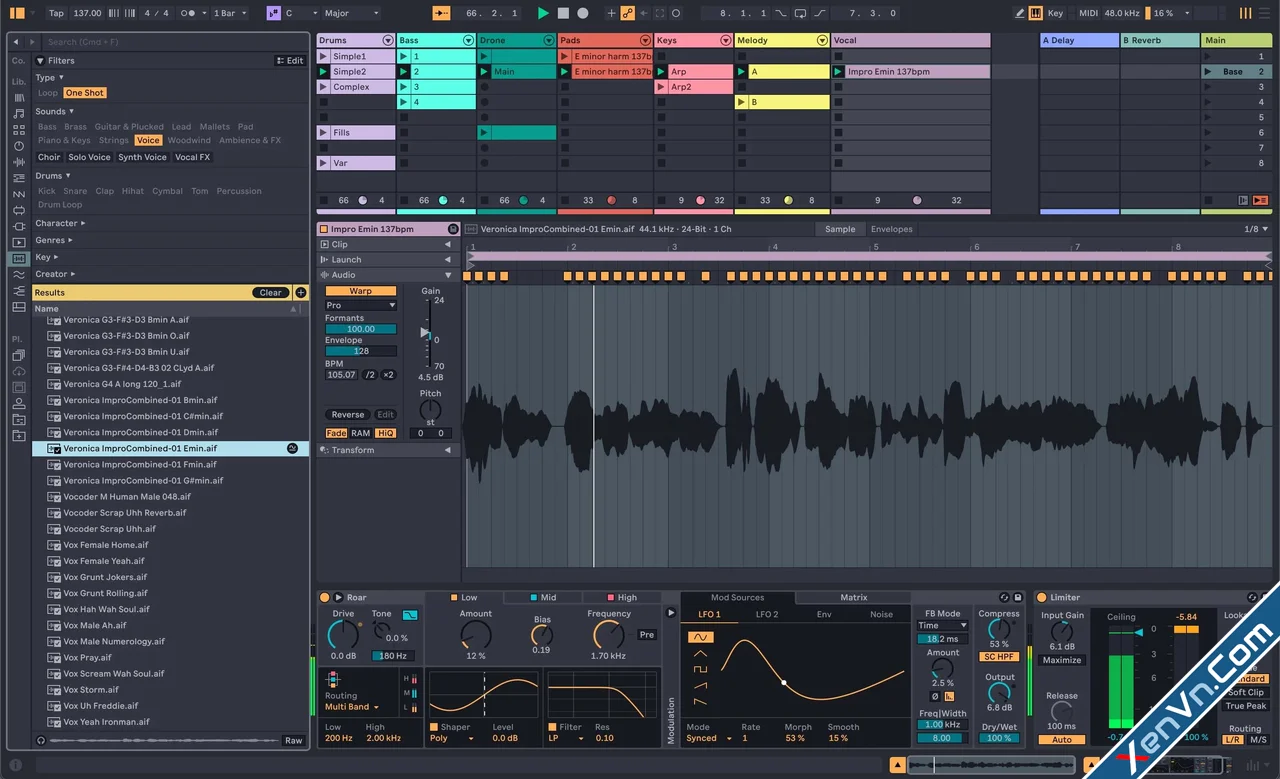1280x779 pixels.
Task: Launch Melody clip B
Action: pyautogui.click(x=741, y=102)
